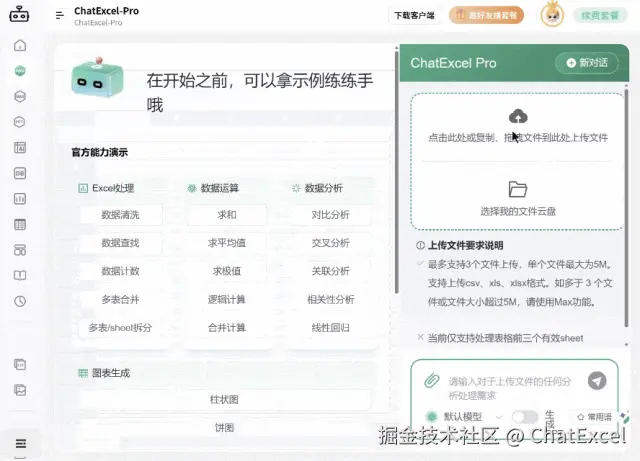This screenshot has height=461, width=640.
Task: Open the crowned user avatar
Action: click(x=552, y=15)
